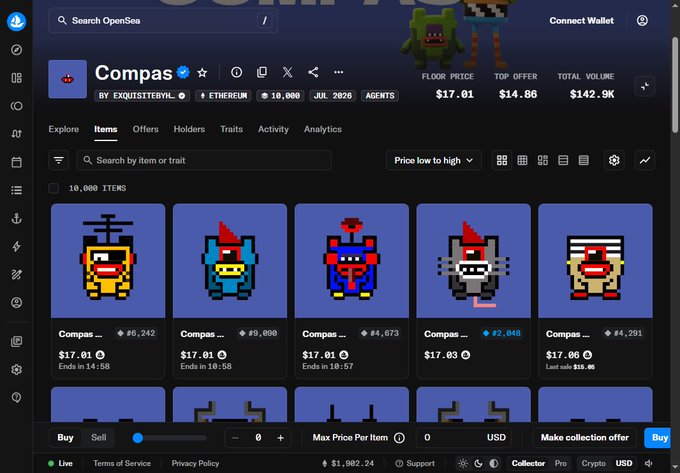Screen dimensions: 680x473
Task: Decrease item quantity with minus button
Action: click(x=235, y=438)
